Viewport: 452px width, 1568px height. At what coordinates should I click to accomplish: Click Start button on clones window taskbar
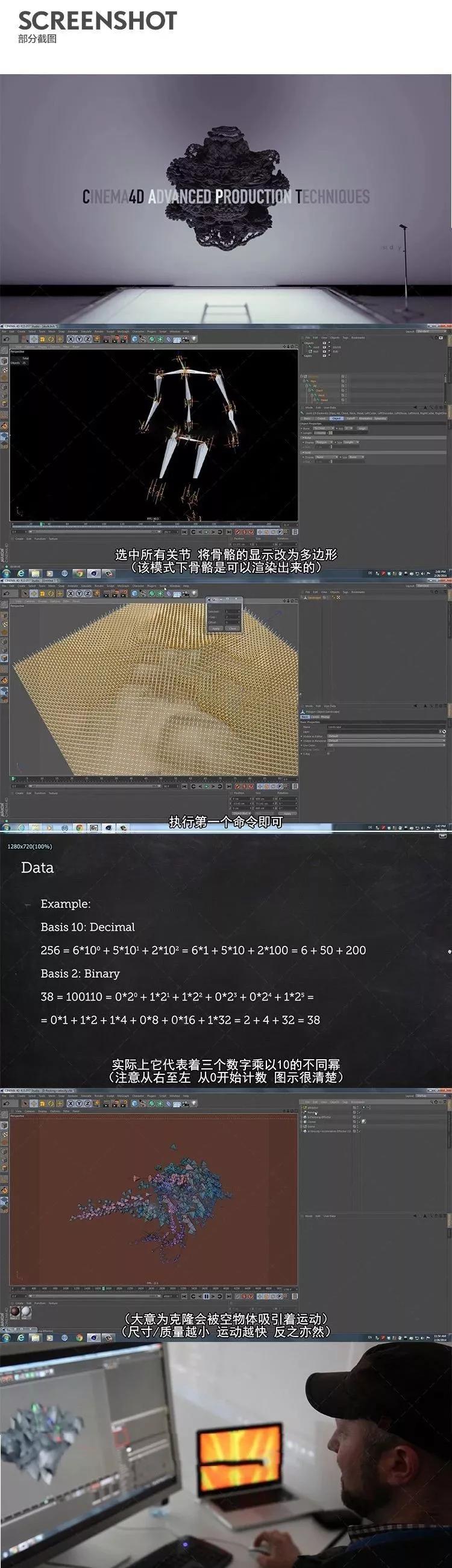(7, 1338)
